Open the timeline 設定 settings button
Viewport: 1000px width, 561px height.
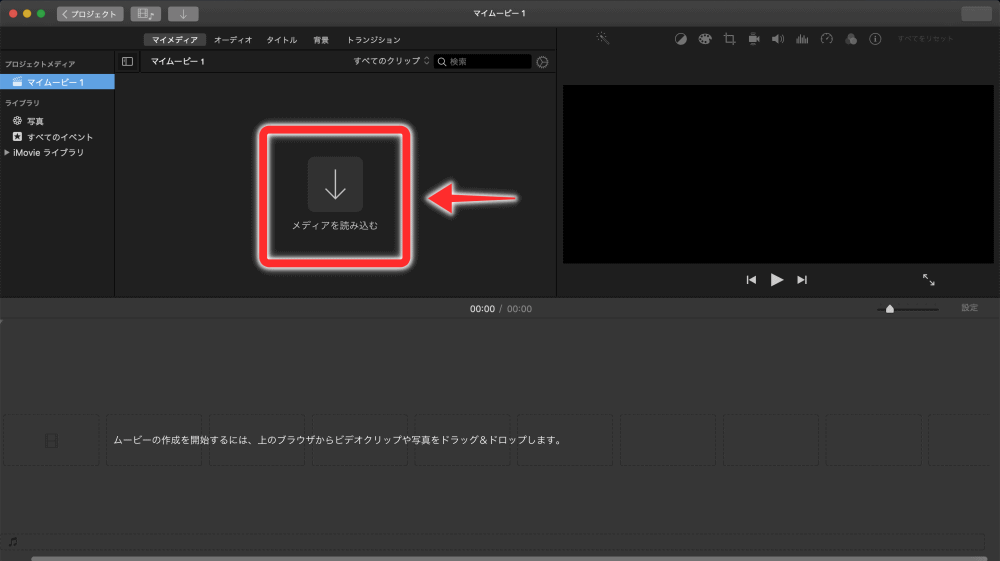tap(969, 308)
